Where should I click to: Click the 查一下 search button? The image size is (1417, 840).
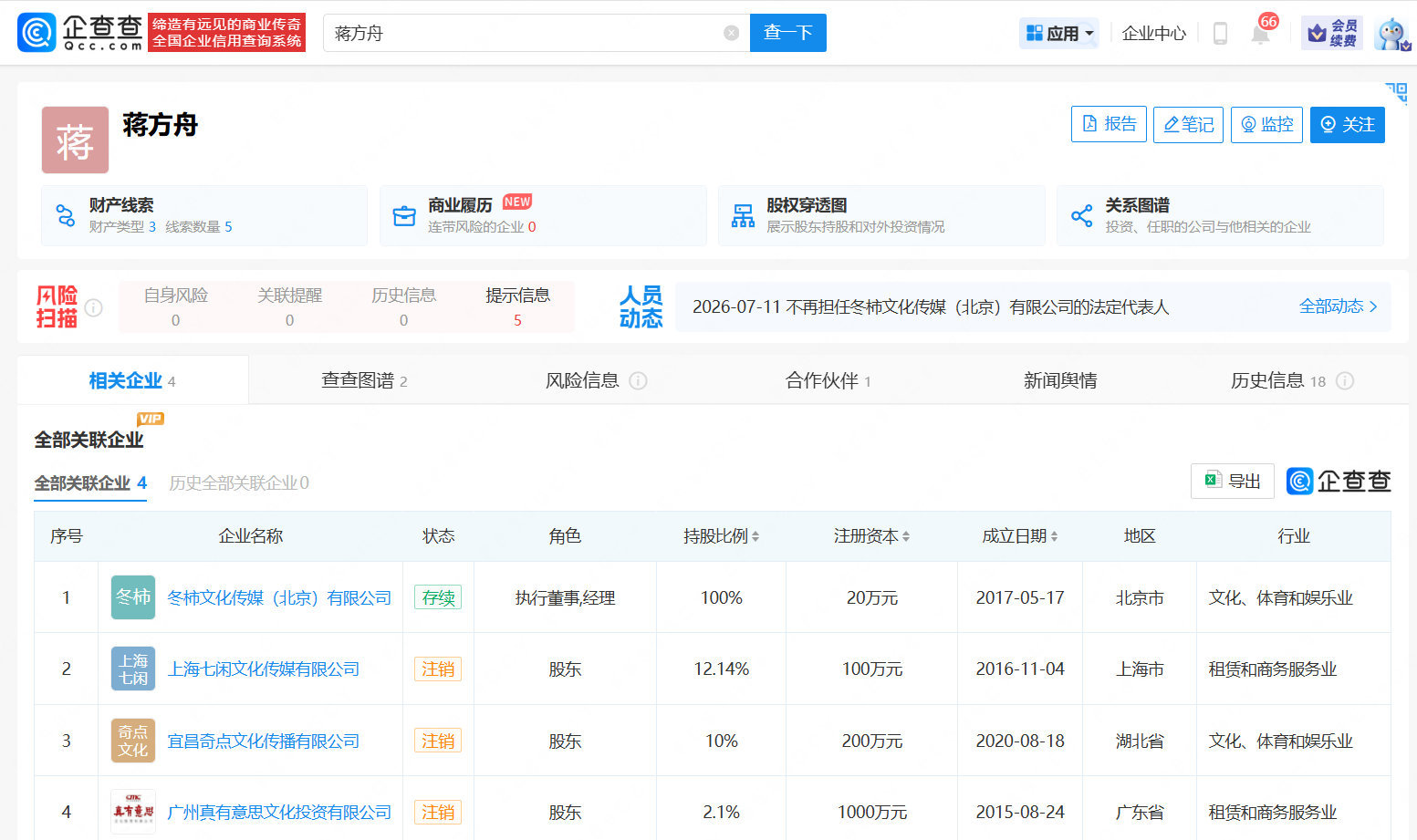pyautogui.click(x=788, y=33)
